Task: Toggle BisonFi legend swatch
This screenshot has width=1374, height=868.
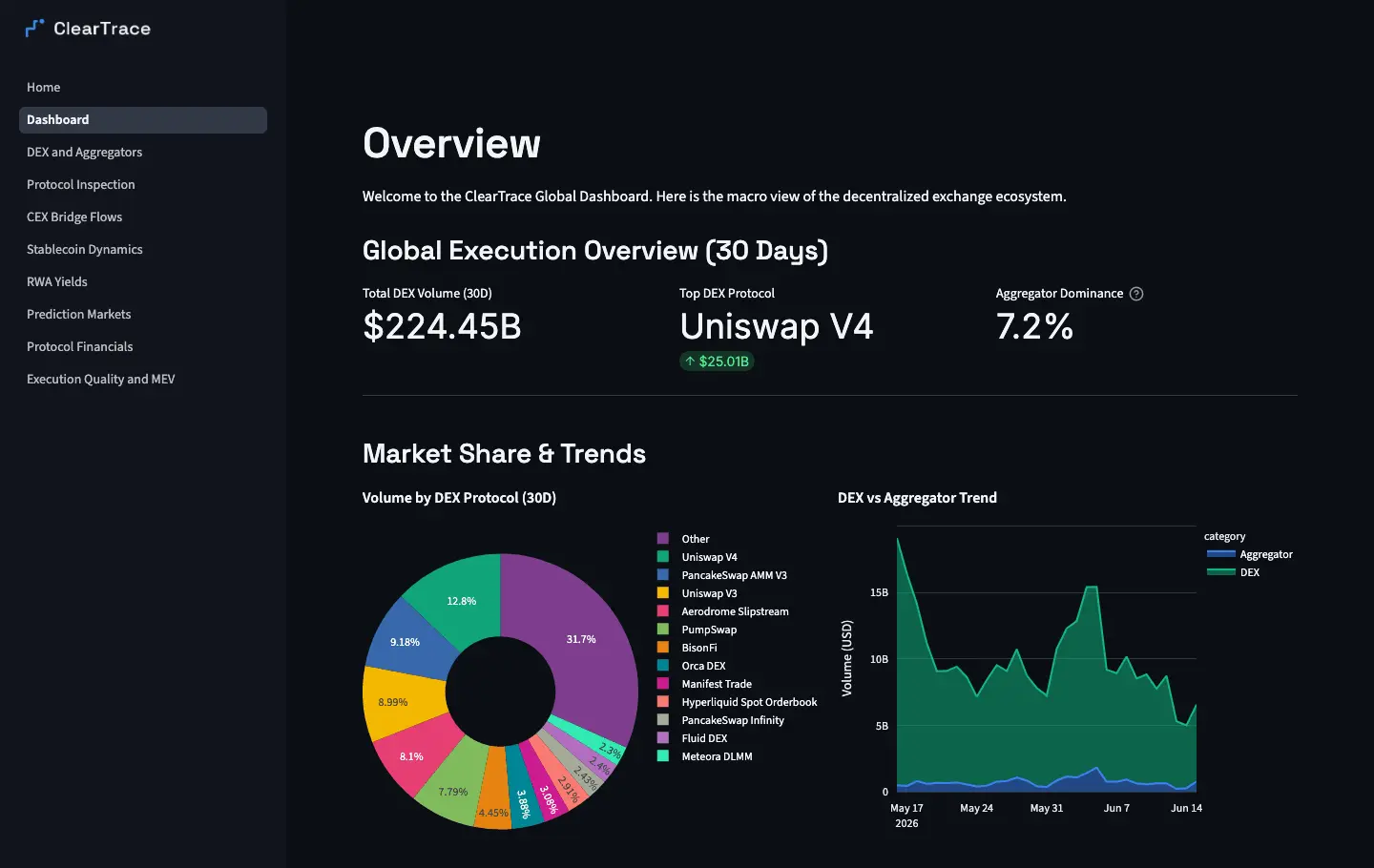Action: click(663, 648)
